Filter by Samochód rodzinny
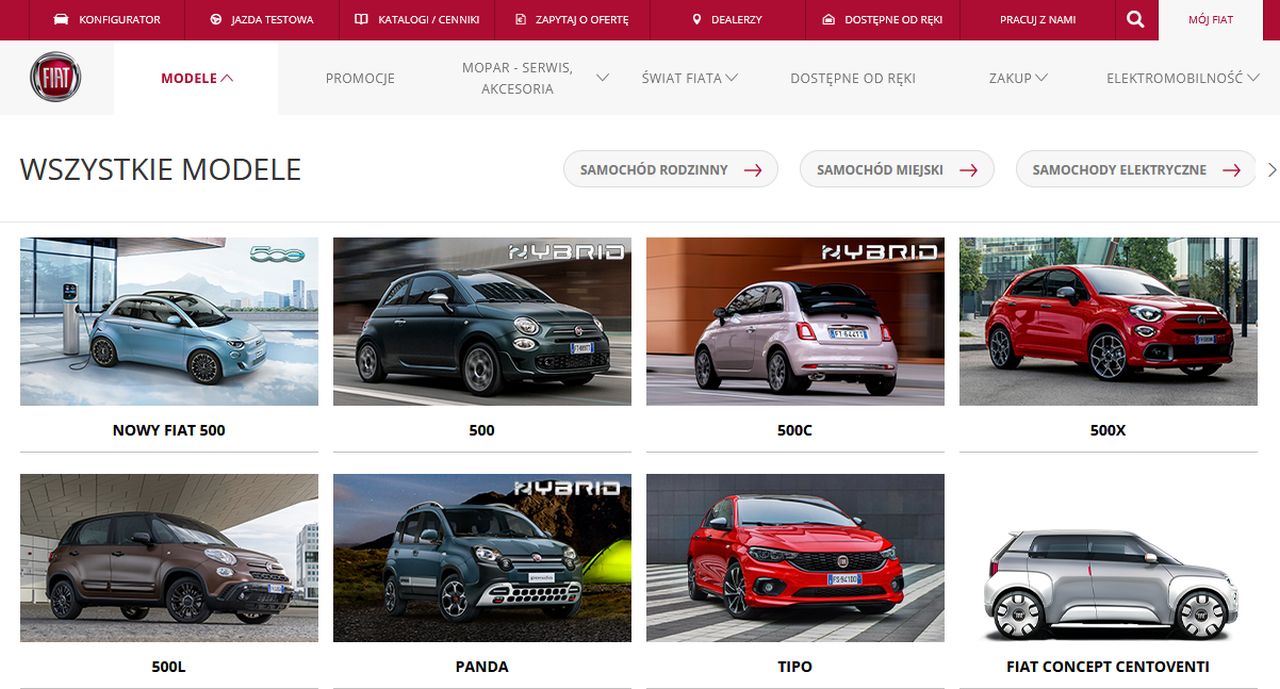 pos(671,170)
